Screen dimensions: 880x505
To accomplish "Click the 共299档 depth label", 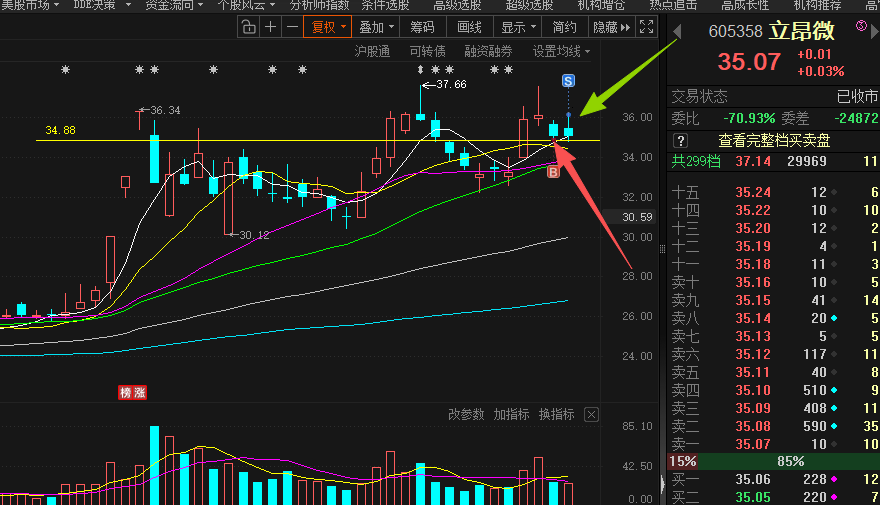I will pos(696,162).
